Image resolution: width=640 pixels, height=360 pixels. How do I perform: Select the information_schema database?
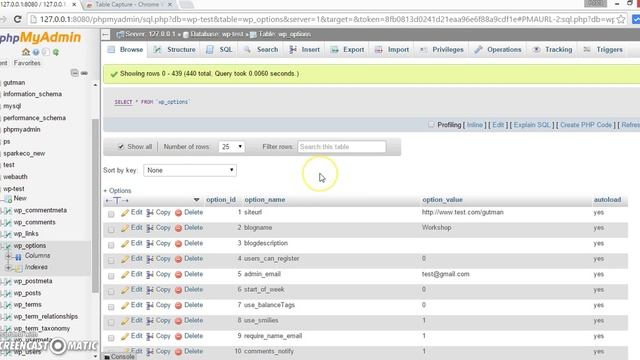tap(33, 94)
